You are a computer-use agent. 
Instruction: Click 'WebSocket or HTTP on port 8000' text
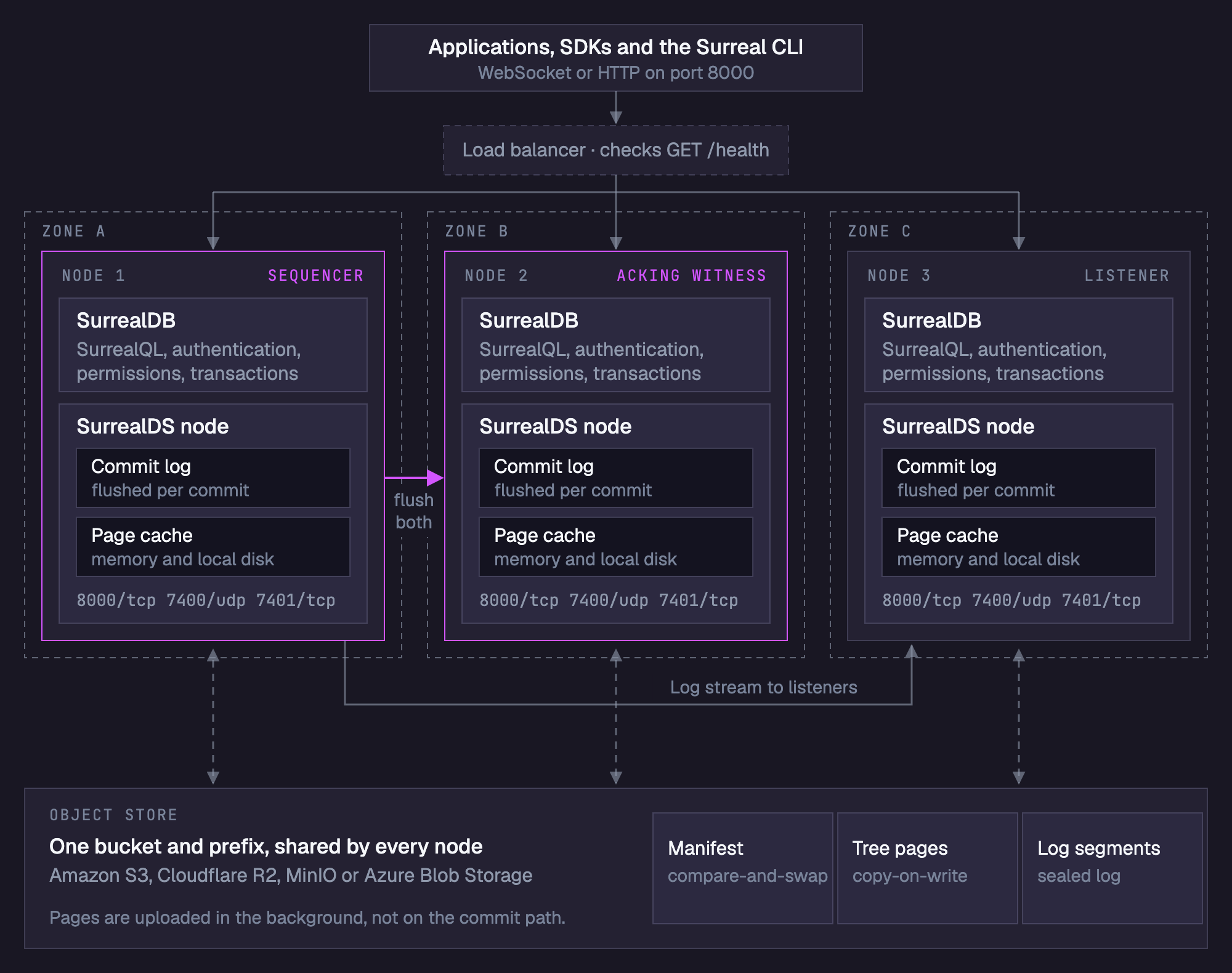[x=615, y=73]
